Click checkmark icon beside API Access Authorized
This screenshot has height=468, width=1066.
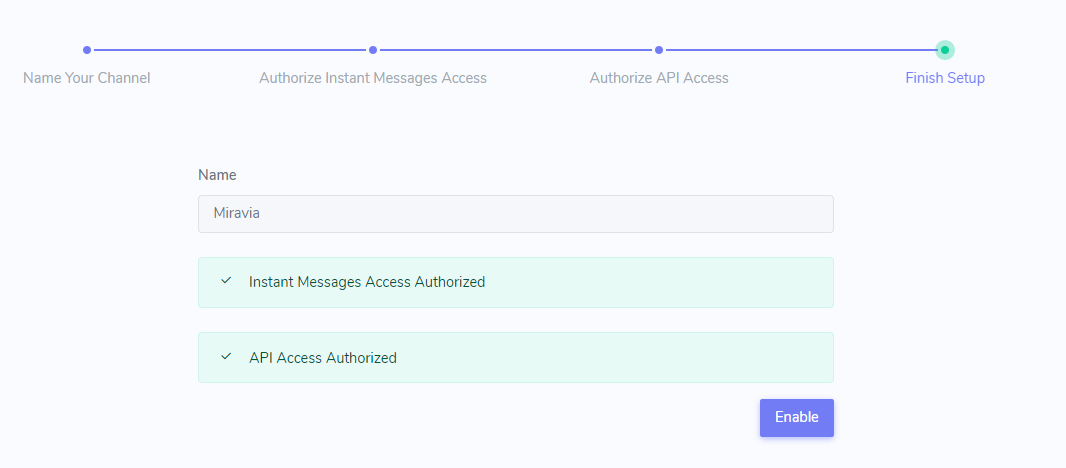tap(226, 357)
